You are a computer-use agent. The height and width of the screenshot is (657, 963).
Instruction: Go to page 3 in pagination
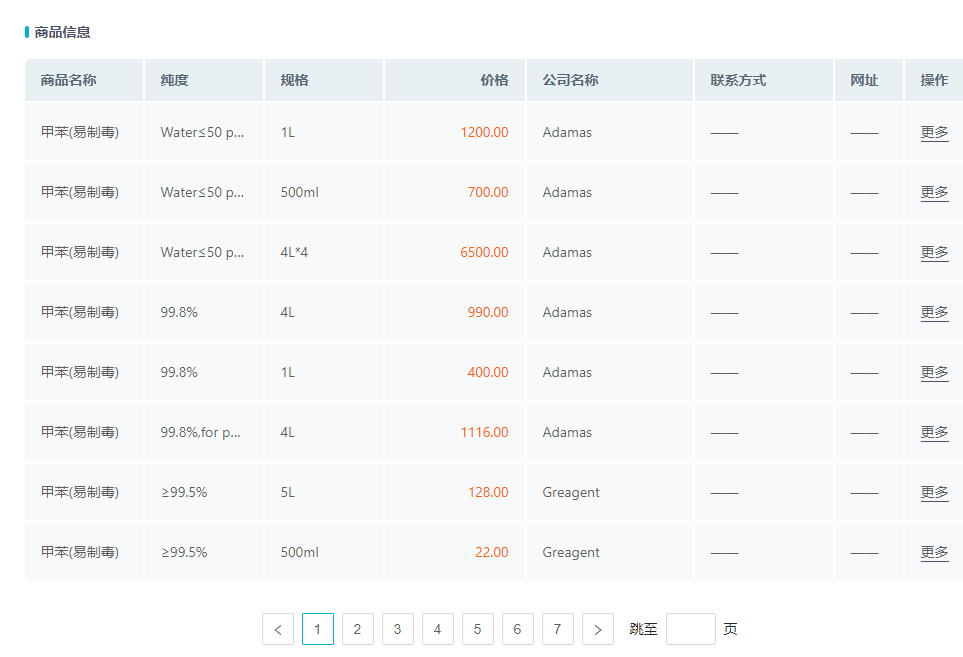click(x=397, y=629)
